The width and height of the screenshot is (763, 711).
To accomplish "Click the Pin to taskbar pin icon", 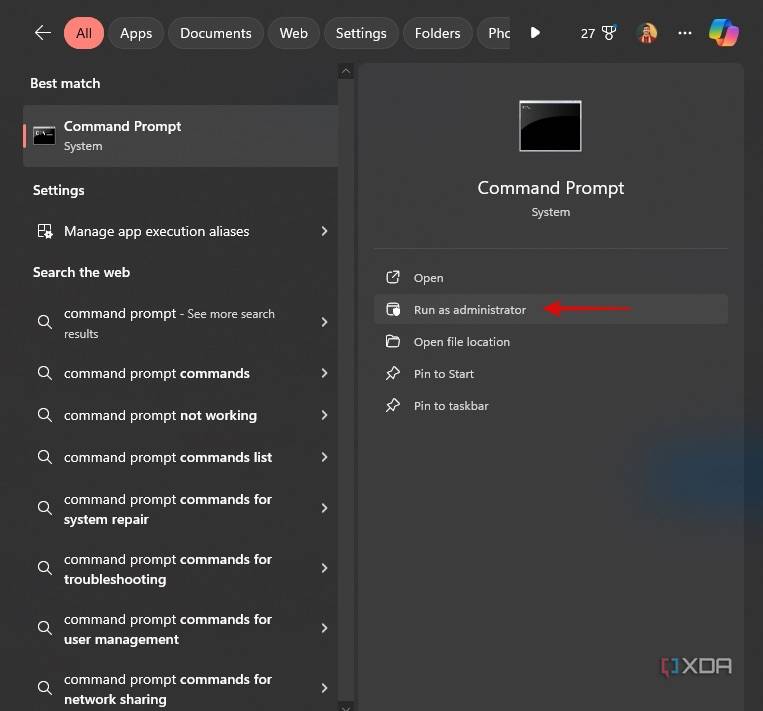I will pyautogui.click(x=393, y=406).
